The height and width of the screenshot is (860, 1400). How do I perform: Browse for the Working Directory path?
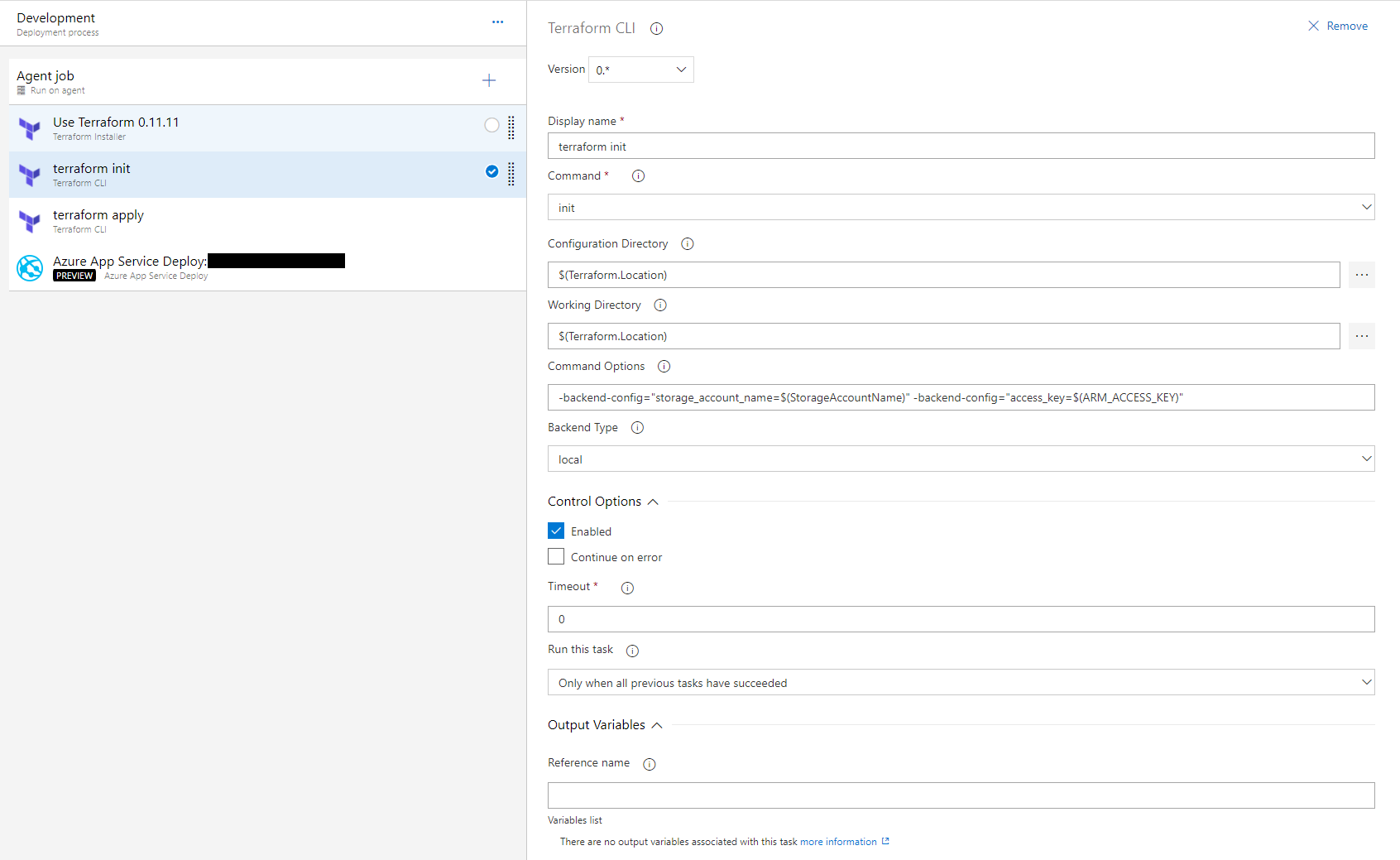point(1362,336)
